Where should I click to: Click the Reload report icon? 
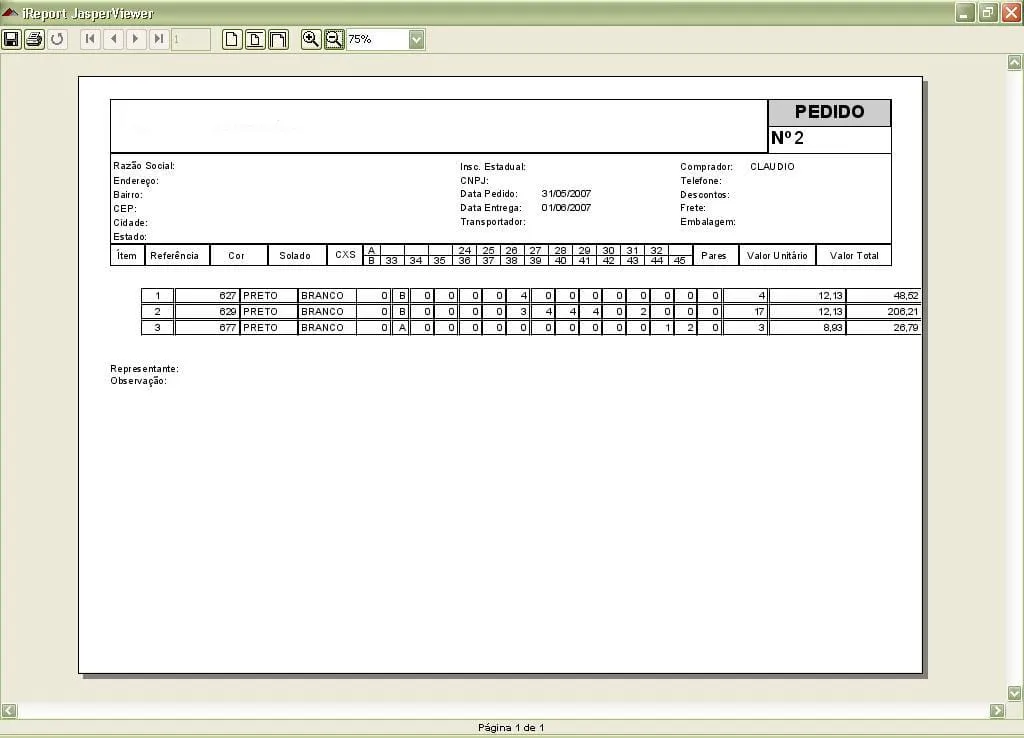57,39
